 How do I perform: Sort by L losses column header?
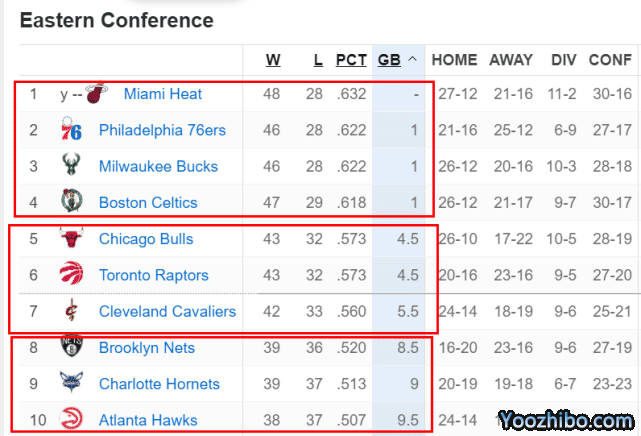coord(318,60)
